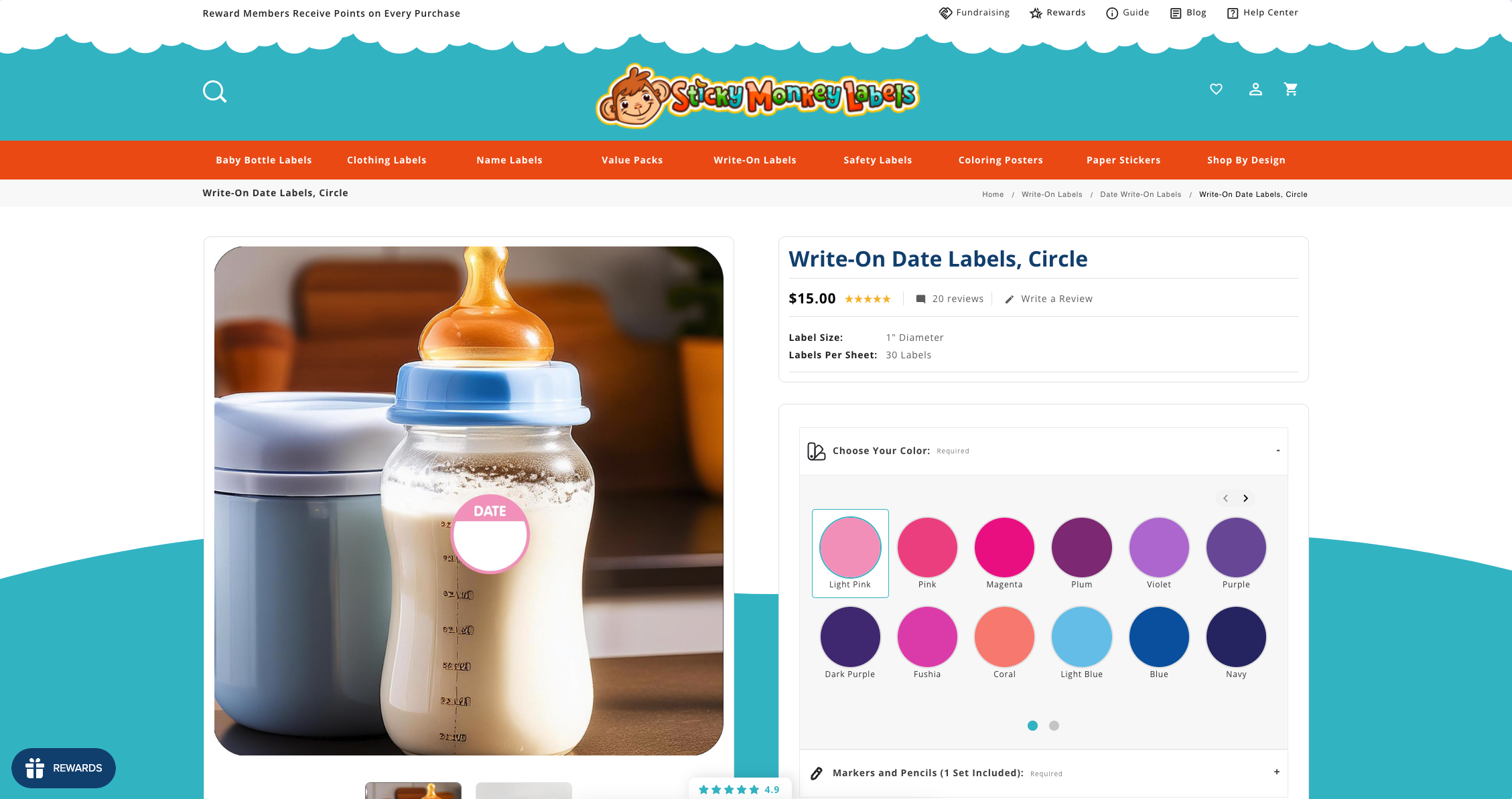Open the shopping cart icon
Viewport: 1512px width, 799px height.
pyautogui.click(x=1291, y=89)
